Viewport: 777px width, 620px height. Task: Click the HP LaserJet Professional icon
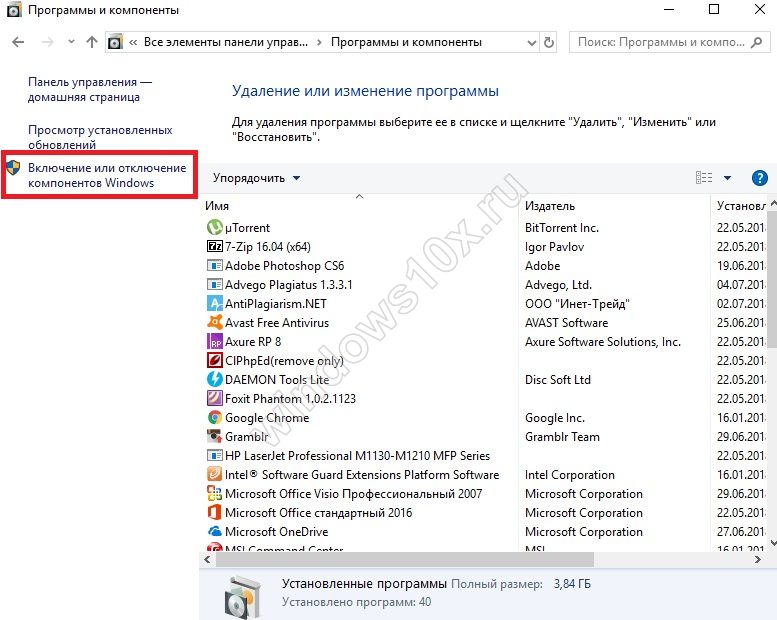pos(214,455)
